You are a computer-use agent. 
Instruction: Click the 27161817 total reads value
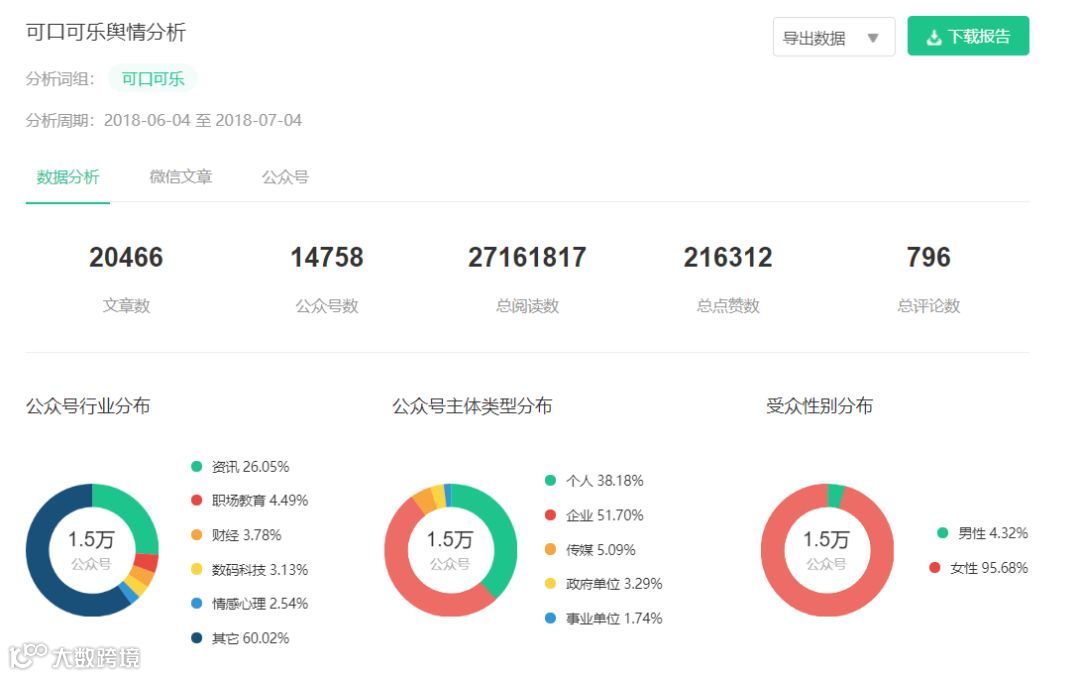click(x=527, y=257)
